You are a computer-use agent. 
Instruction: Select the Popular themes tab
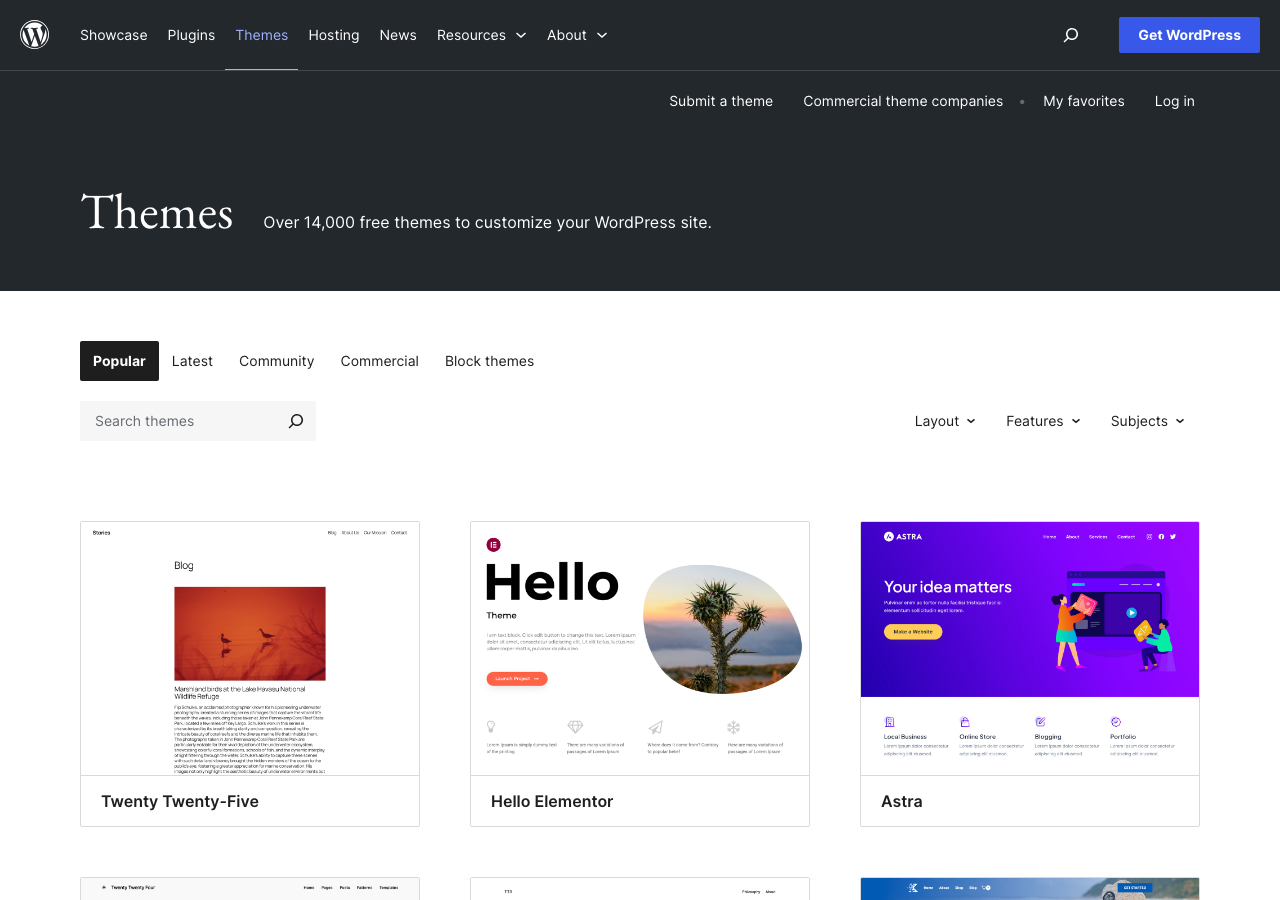(x=119, y=361)
